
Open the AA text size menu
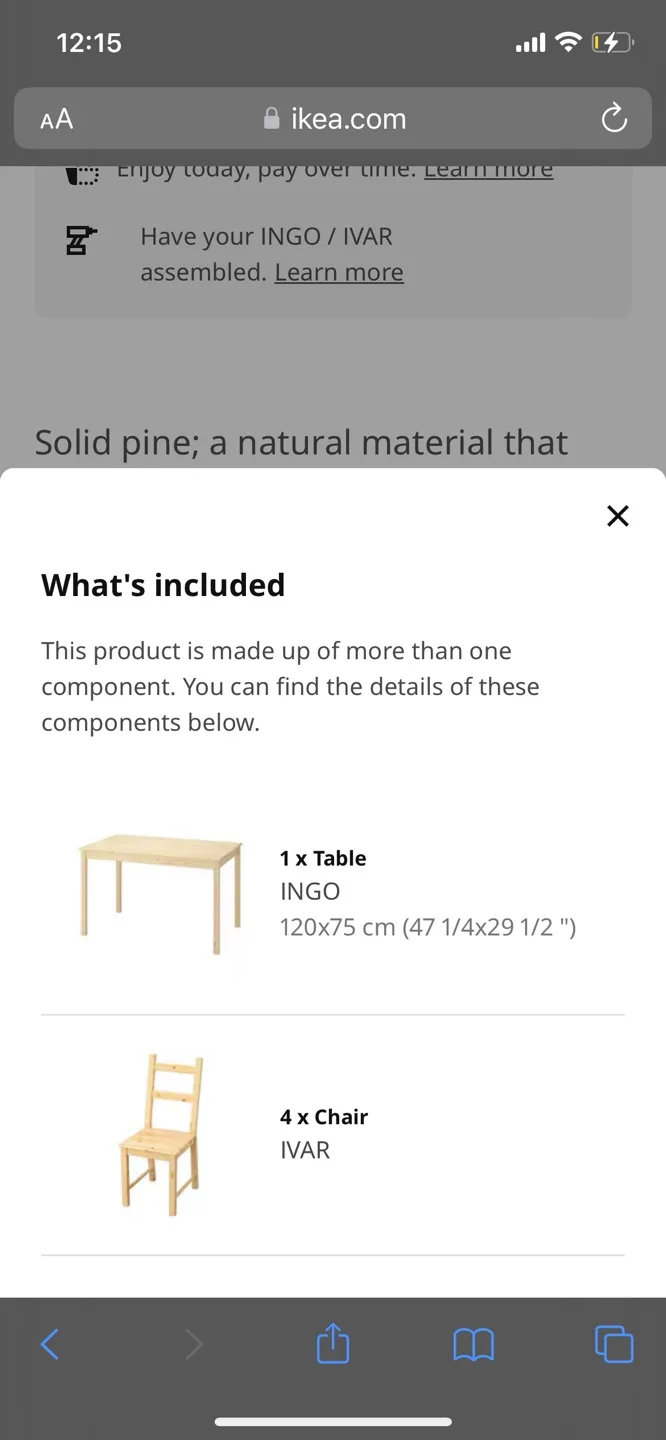pyautogui.click(x=56, y=119)
